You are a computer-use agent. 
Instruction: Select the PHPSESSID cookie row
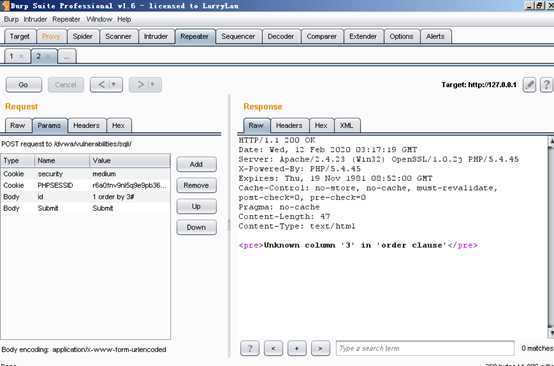coord(85,185)
